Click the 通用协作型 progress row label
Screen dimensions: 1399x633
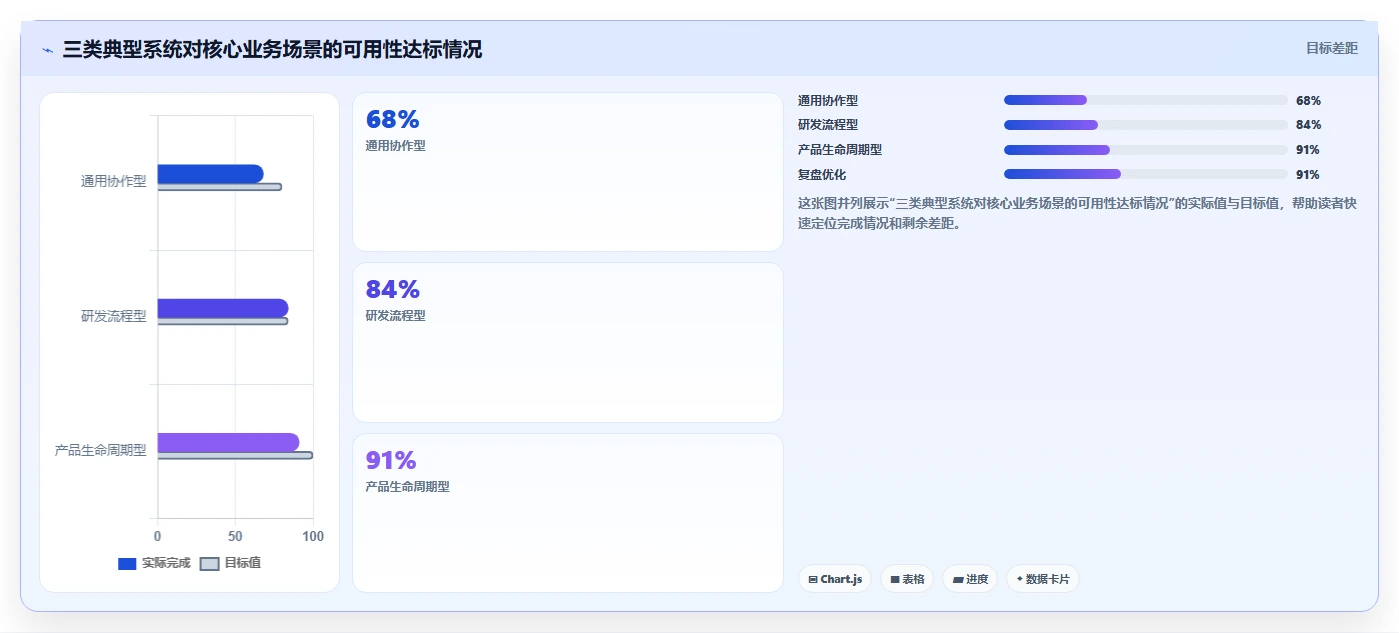pos(828,101)
